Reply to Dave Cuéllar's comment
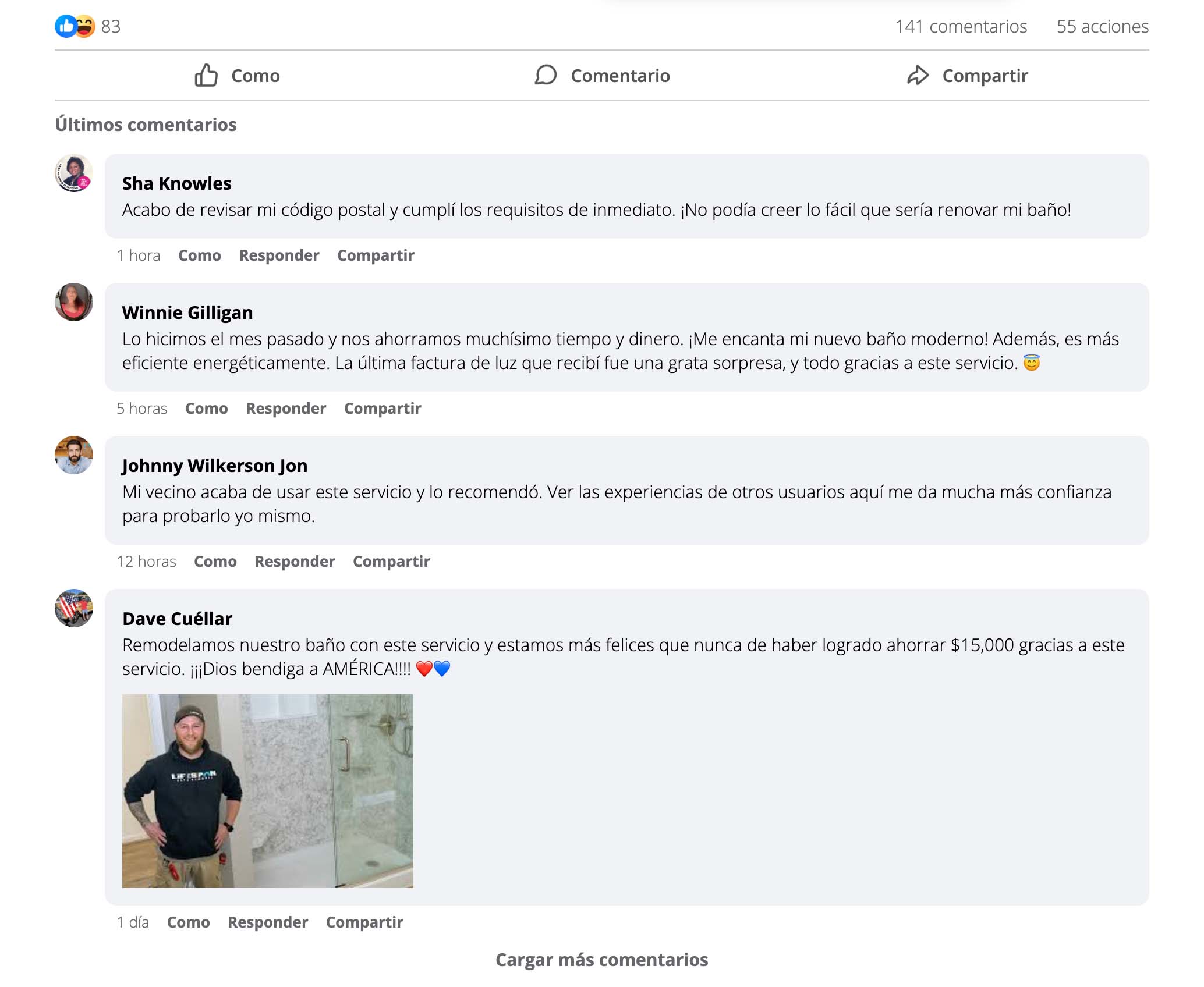This screenshot has height=987, width=1204. 268,922
